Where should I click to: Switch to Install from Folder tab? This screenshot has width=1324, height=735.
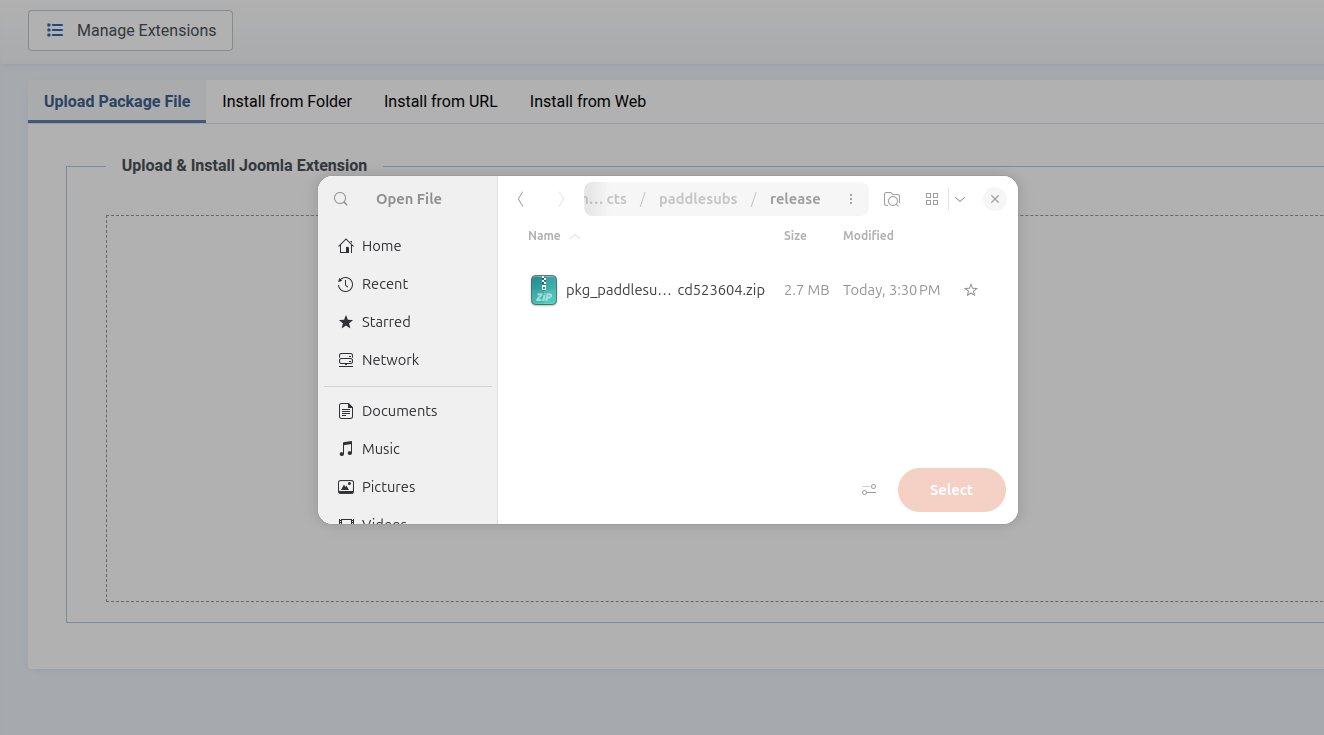pos(287,101)
